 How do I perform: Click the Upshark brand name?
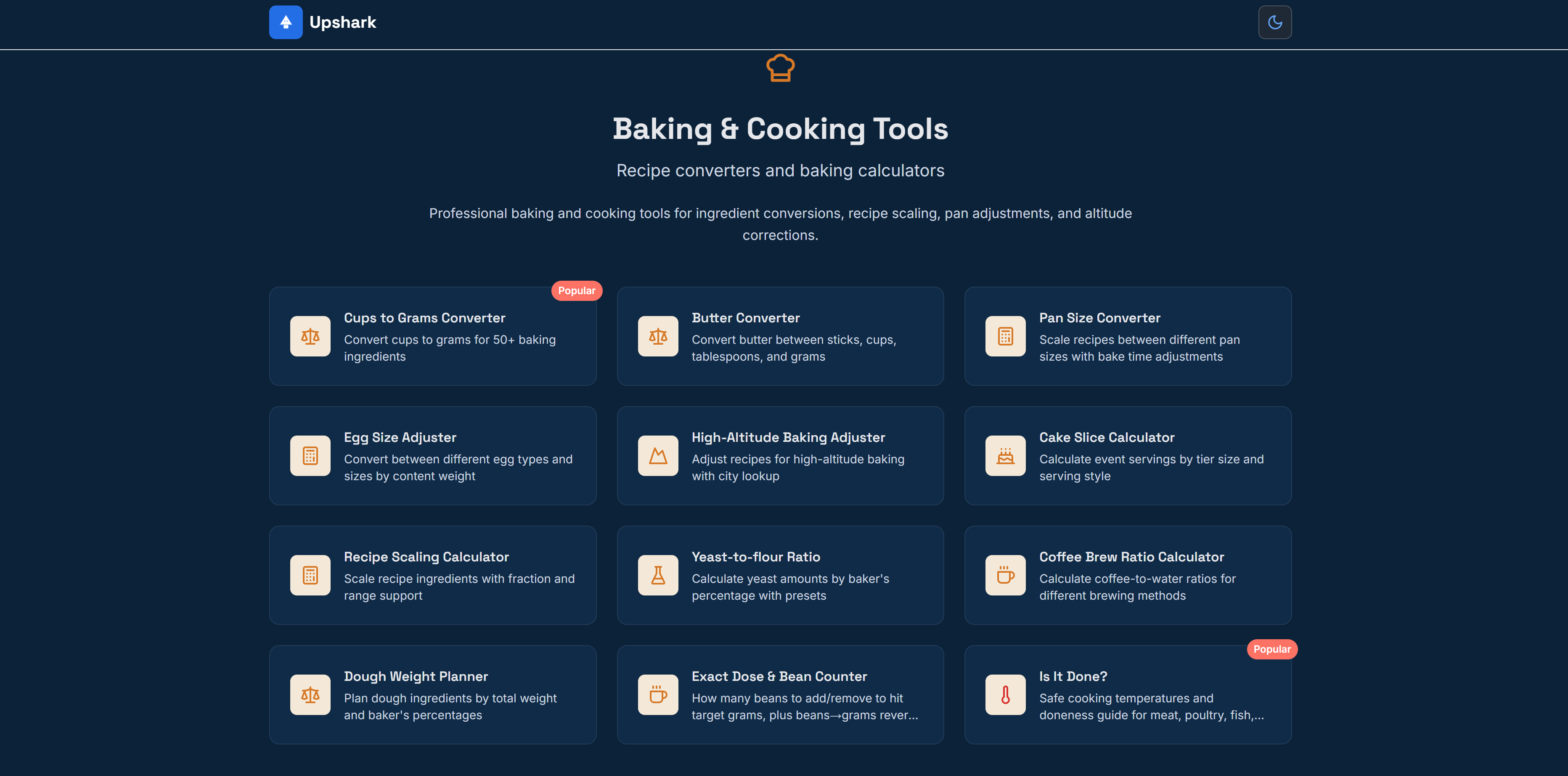pyautogui.click(x=343, y=23)
